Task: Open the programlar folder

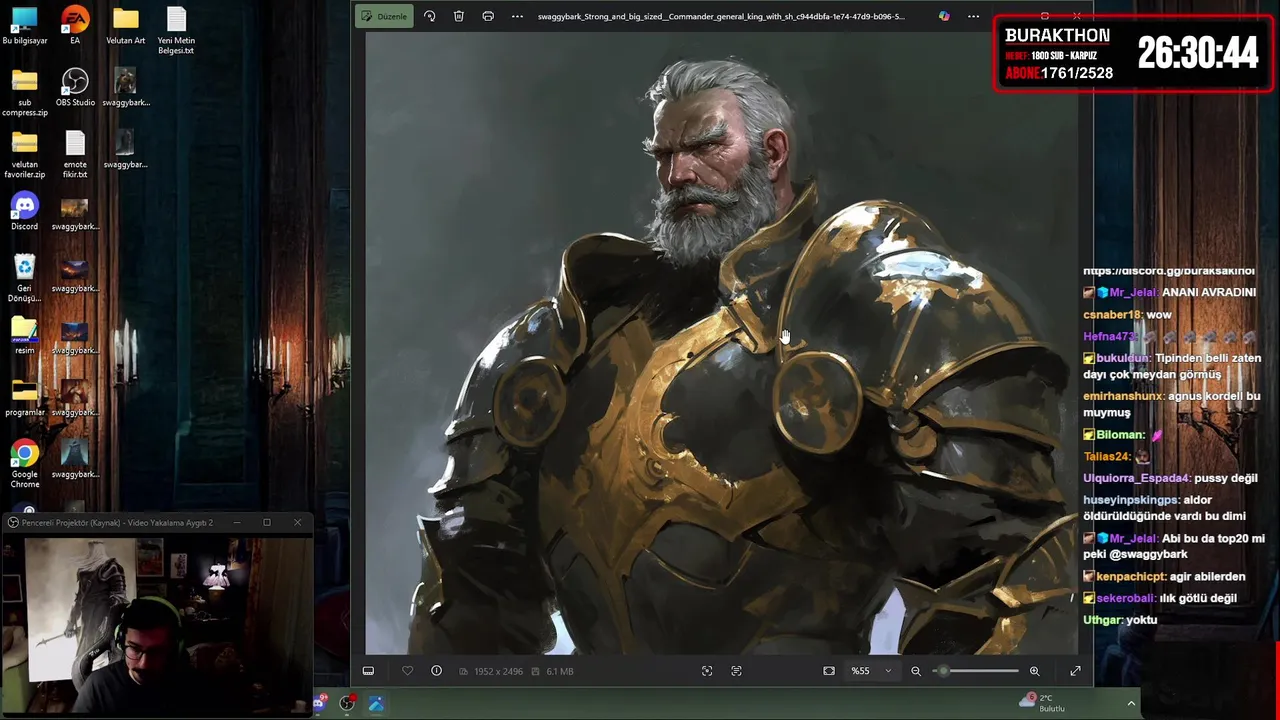Action: (x=25, y=398)
